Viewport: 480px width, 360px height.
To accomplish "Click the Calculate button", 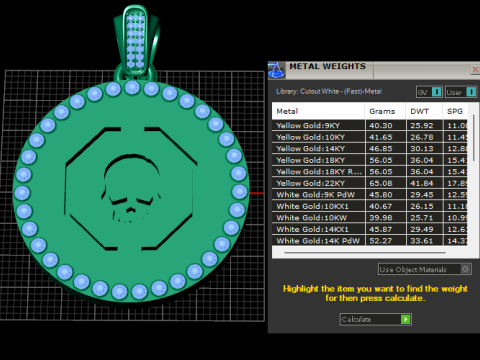I will click(x=376, y=319).
